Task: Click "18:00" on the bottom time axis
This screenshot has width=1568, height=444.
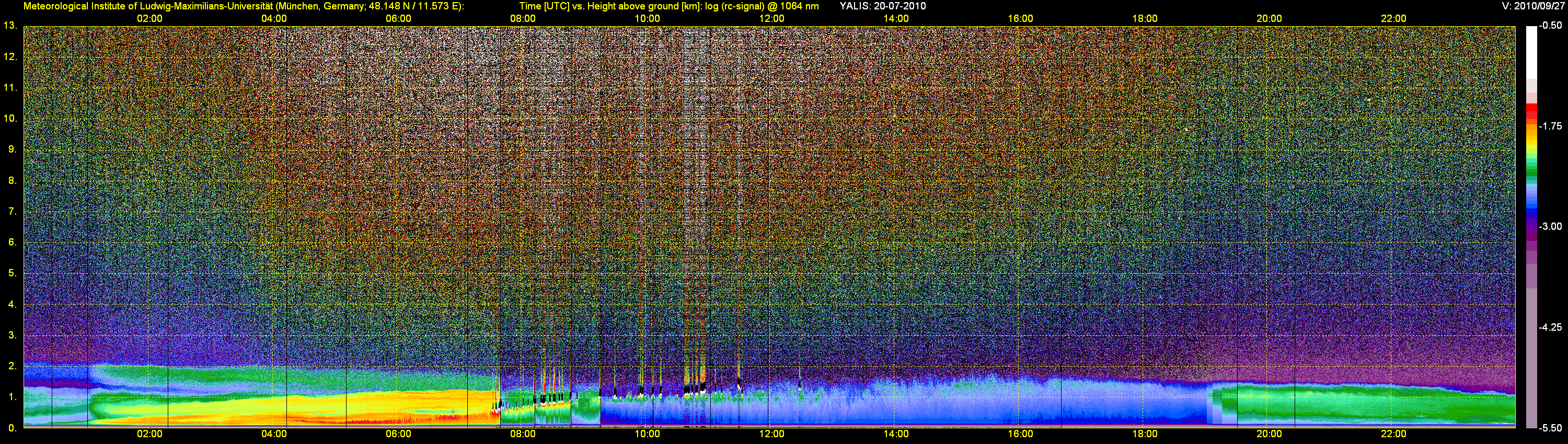Action: [1144, 434]
